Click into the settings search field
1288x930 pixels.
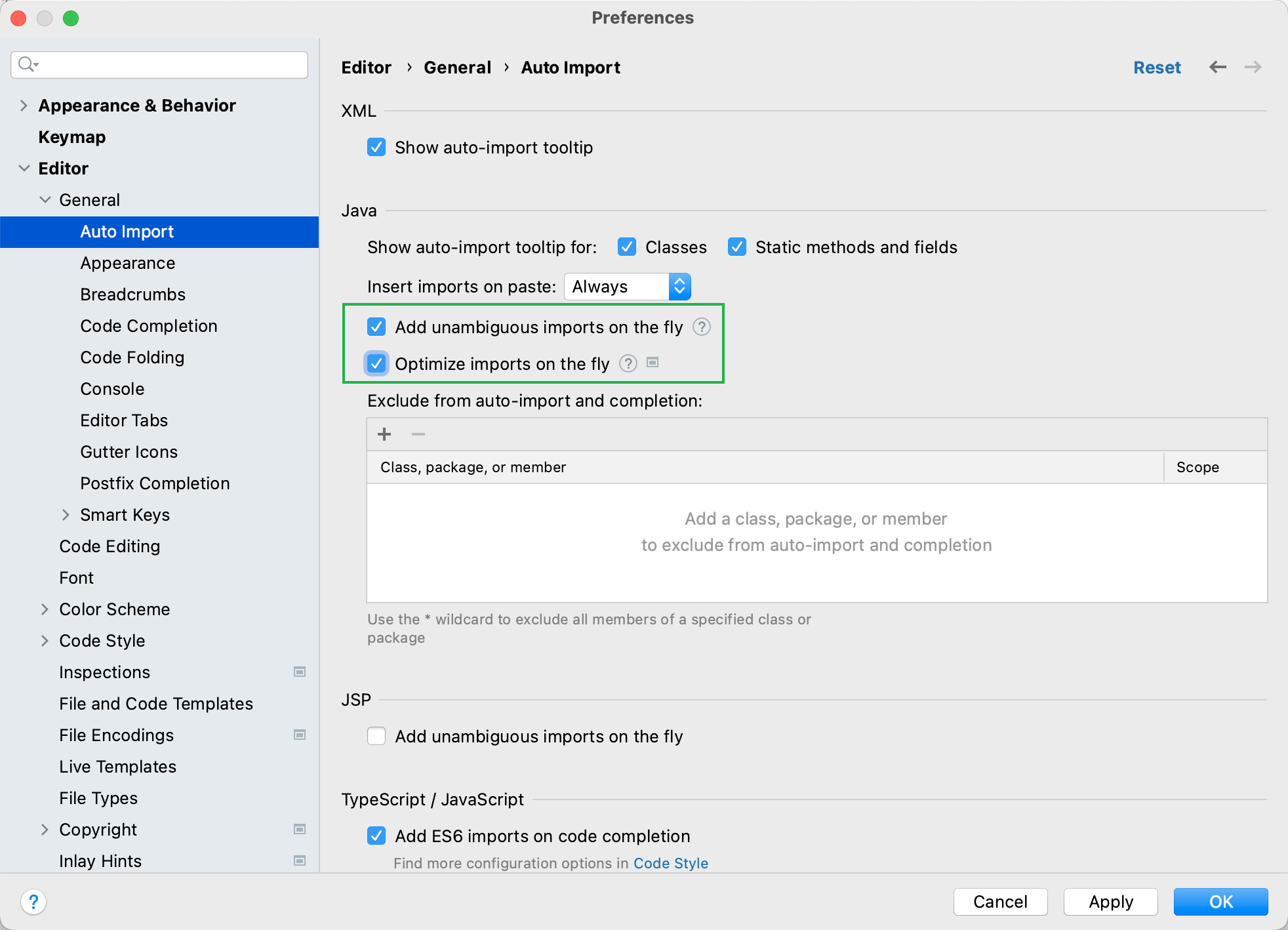pos(171,64)
